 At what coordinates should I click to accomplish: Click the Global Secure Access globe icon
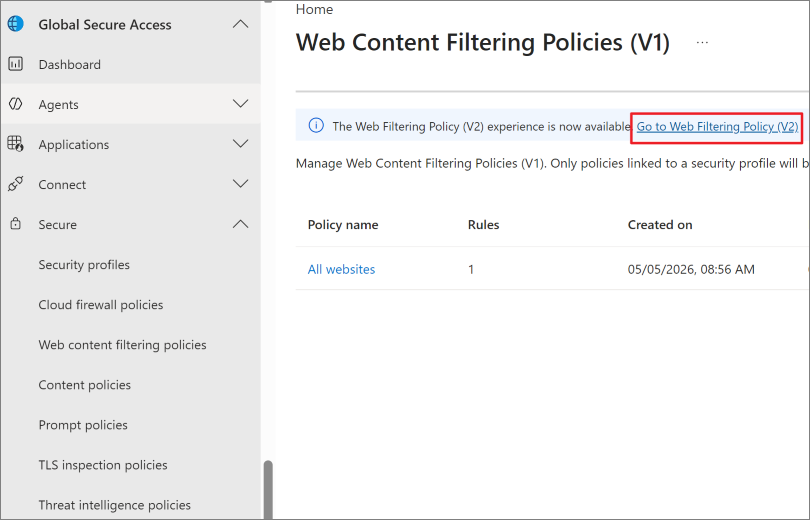[15, 24]
